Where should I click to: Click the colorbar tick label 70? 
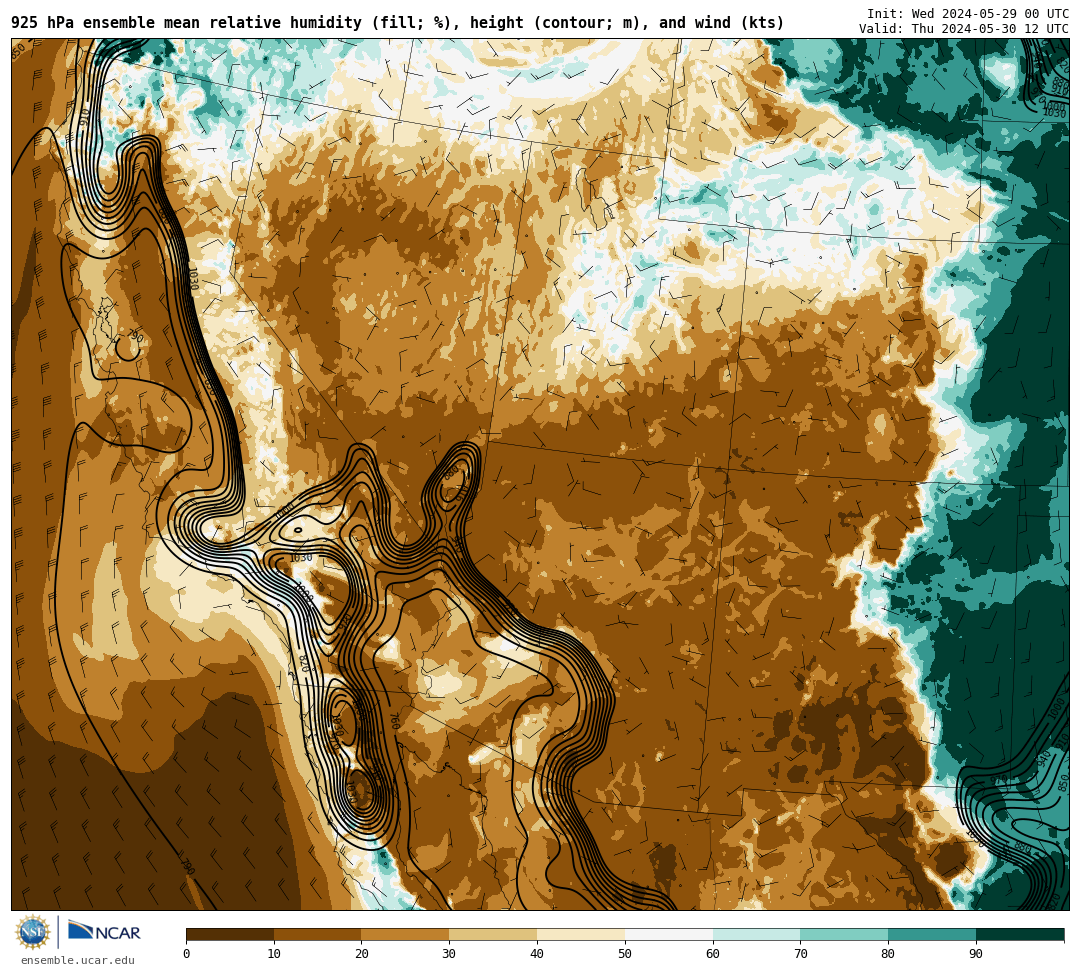click(800, 954)
